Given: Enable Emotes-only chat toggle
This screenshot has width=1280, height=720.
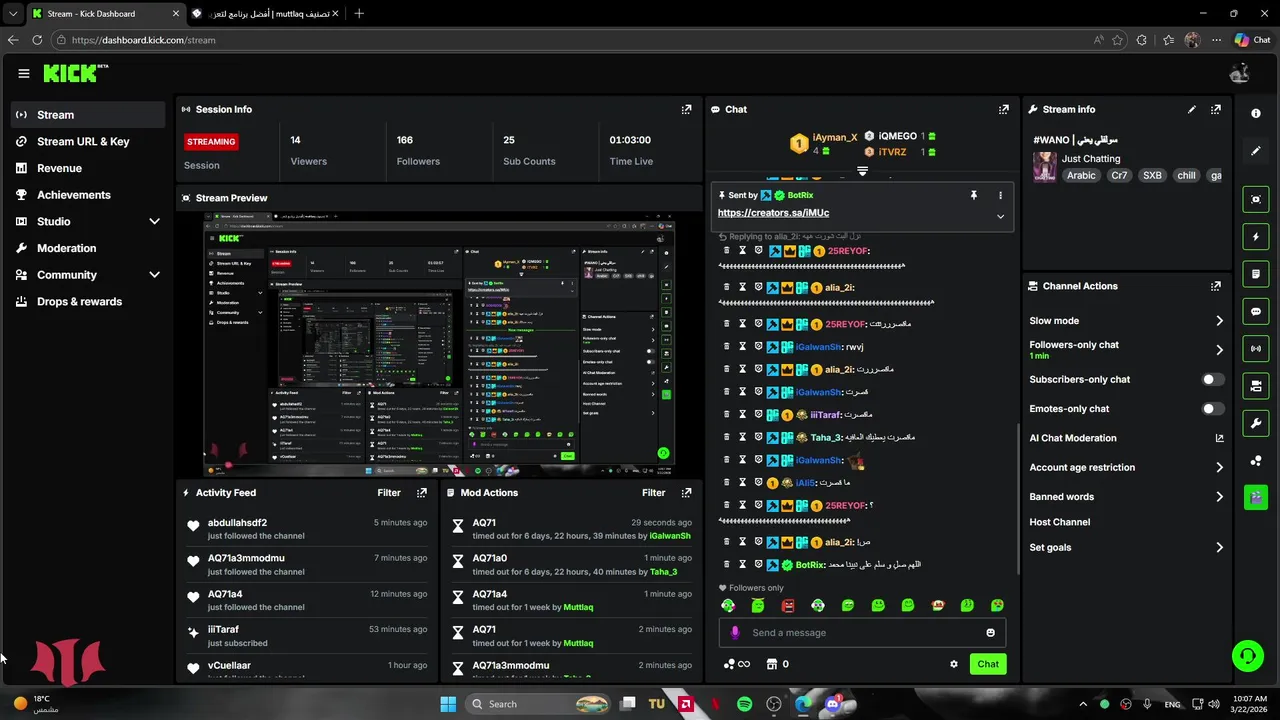Looking at the screenshot, I should coord(1212,409).
